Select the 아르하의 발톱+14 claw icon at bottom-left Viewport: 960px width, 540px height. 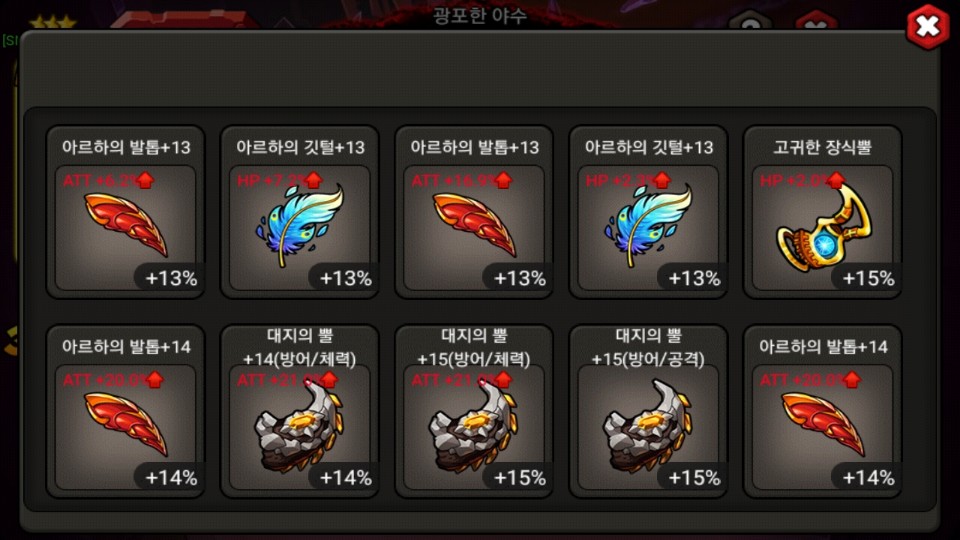pos(126,424)
